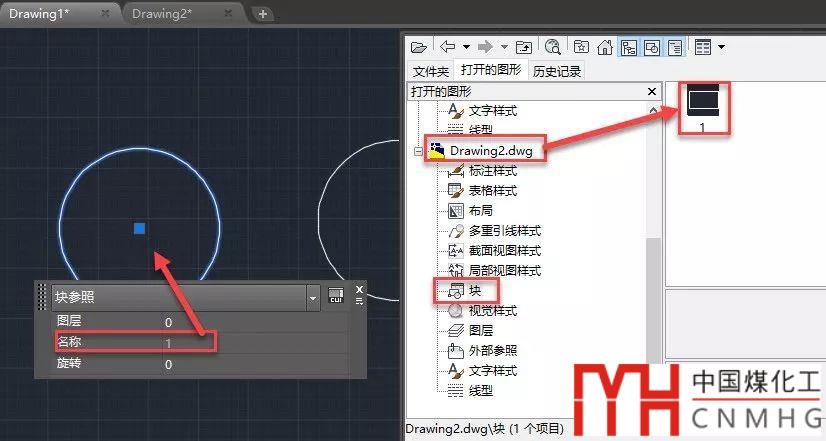Click the Home icon in DesignCenter
The image size is (826, 441).
(x=605, y=47)
